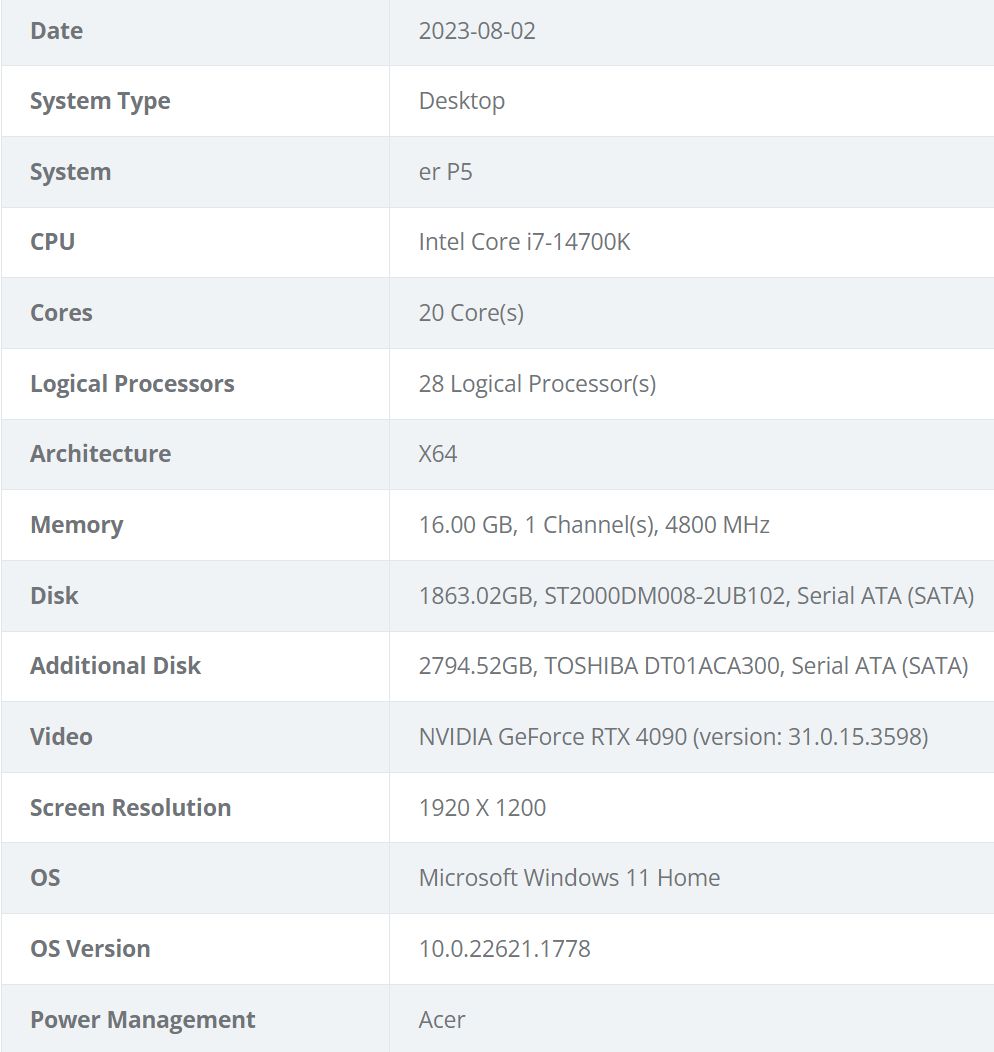Screen dimensions: 994x1052
Task: Click the Cores label
Action: pos(61,313)
